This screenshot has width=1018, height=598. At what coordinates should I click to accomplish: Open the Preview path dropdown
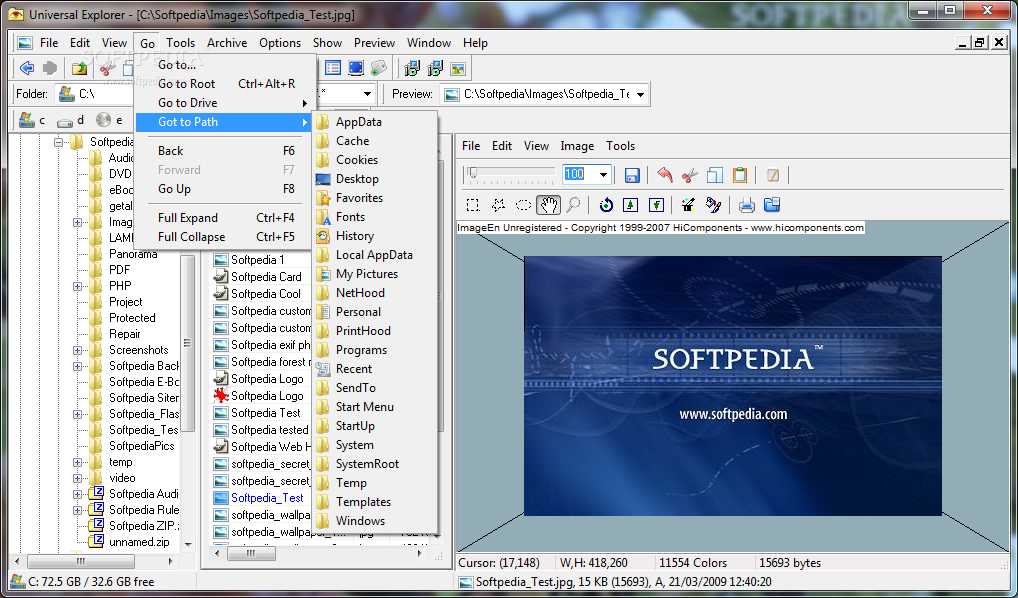coord(639,95)
